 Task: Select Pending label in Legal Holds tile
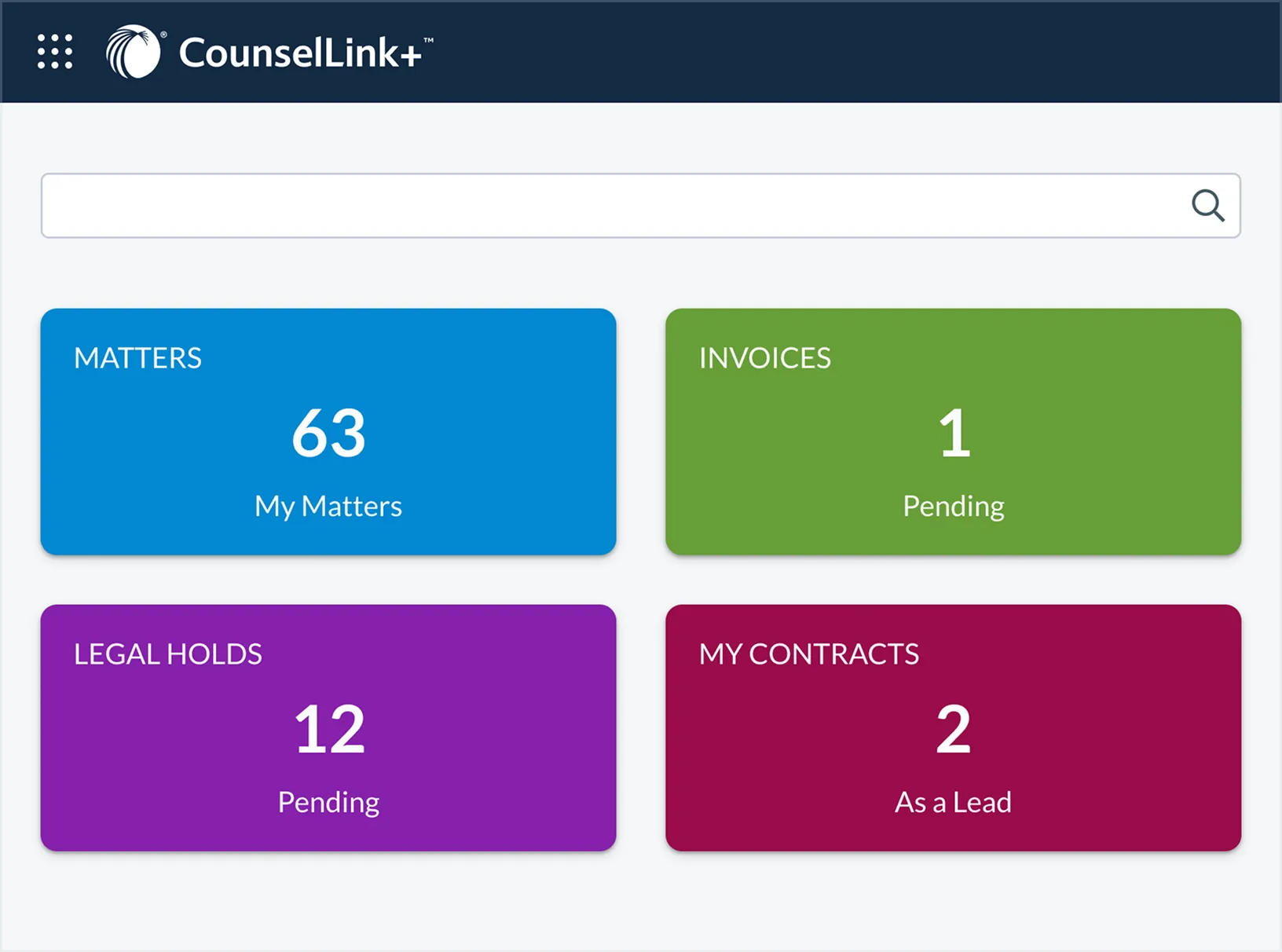328,803
